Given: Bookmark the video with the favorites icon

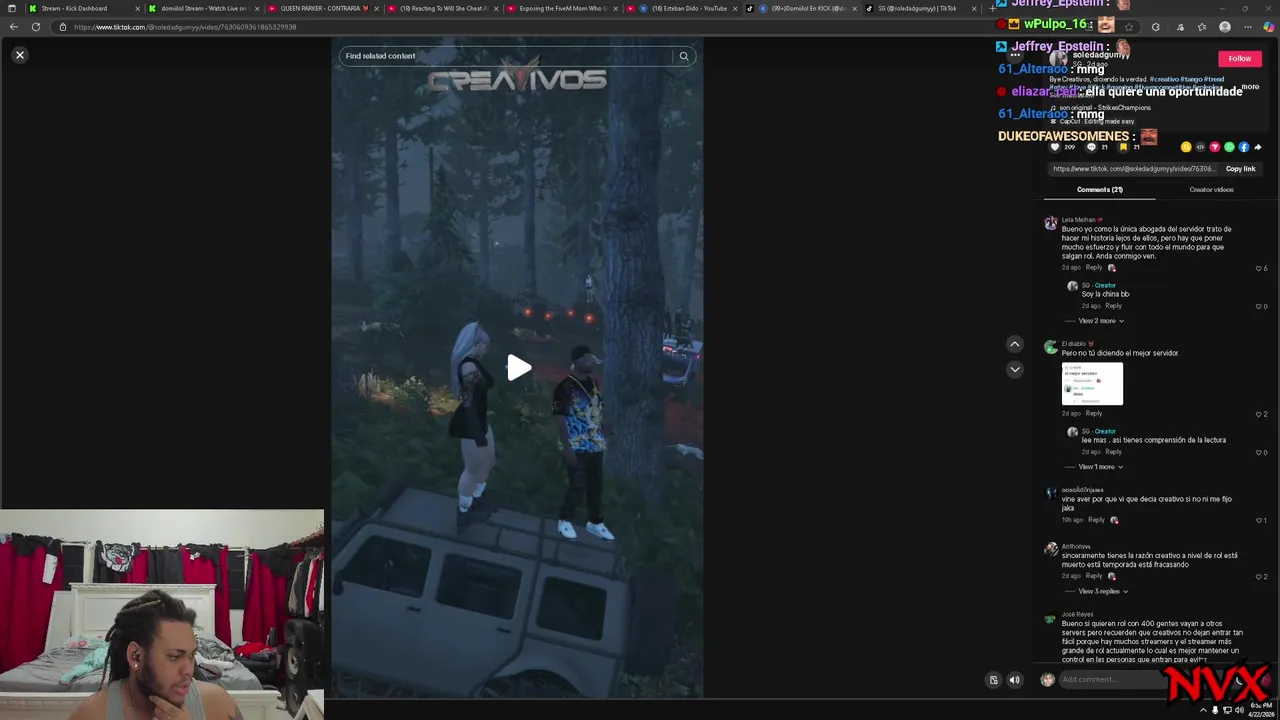Looking at the screenshot, I should [x=1123, y=147].
